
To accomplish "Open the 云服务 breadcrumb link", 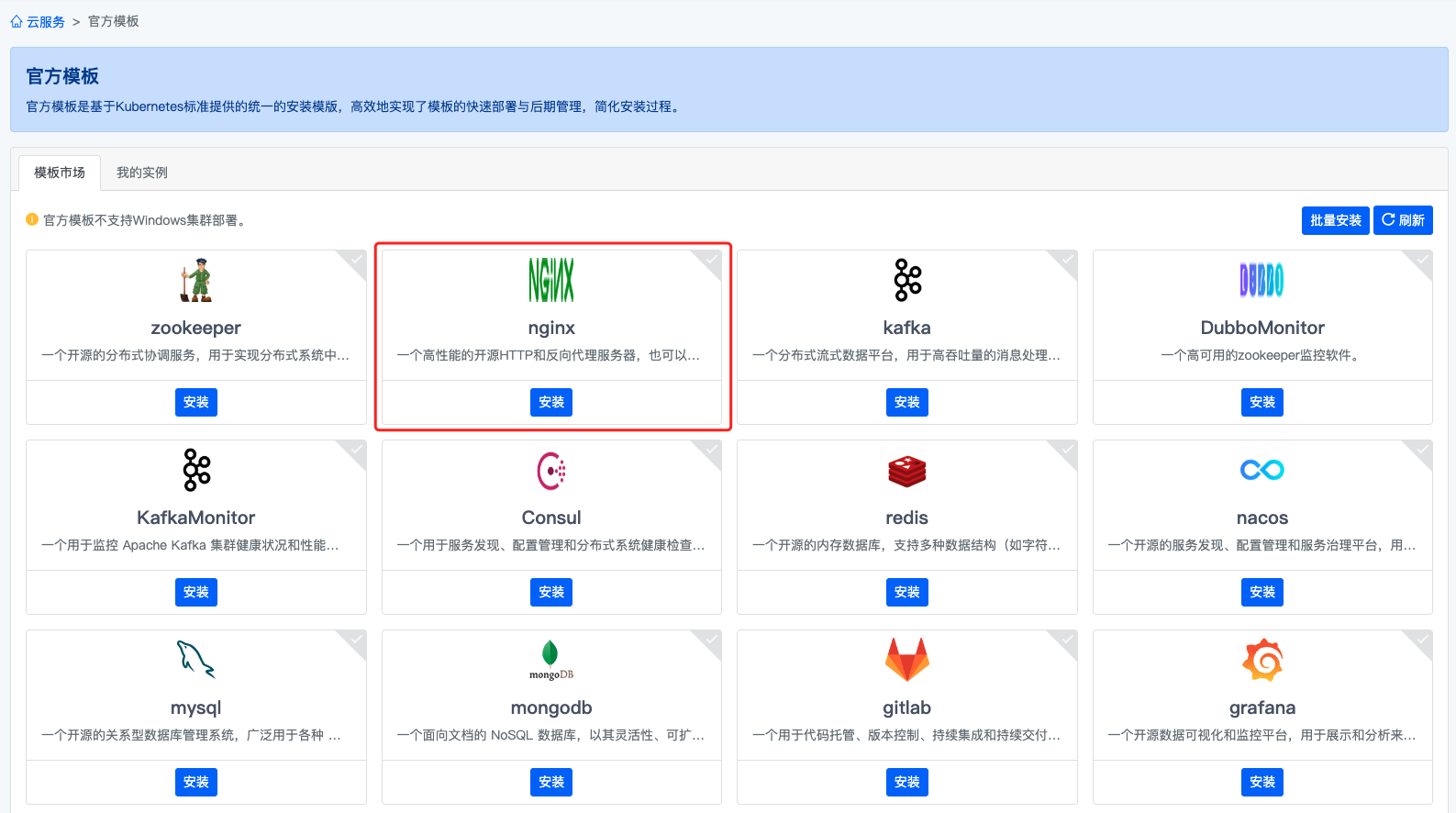I will 46,21.
